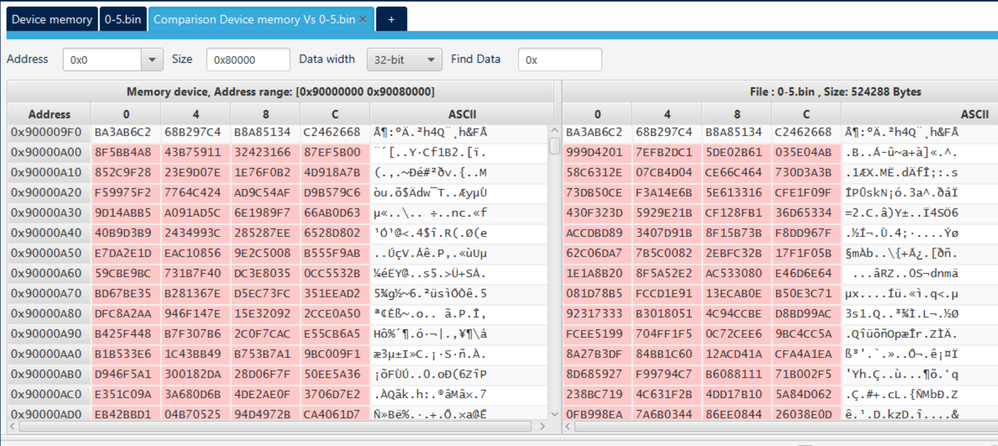Click the left pane vertical scrollbar
This screenshot has width=998, height=446.
[x=554, y=272]
